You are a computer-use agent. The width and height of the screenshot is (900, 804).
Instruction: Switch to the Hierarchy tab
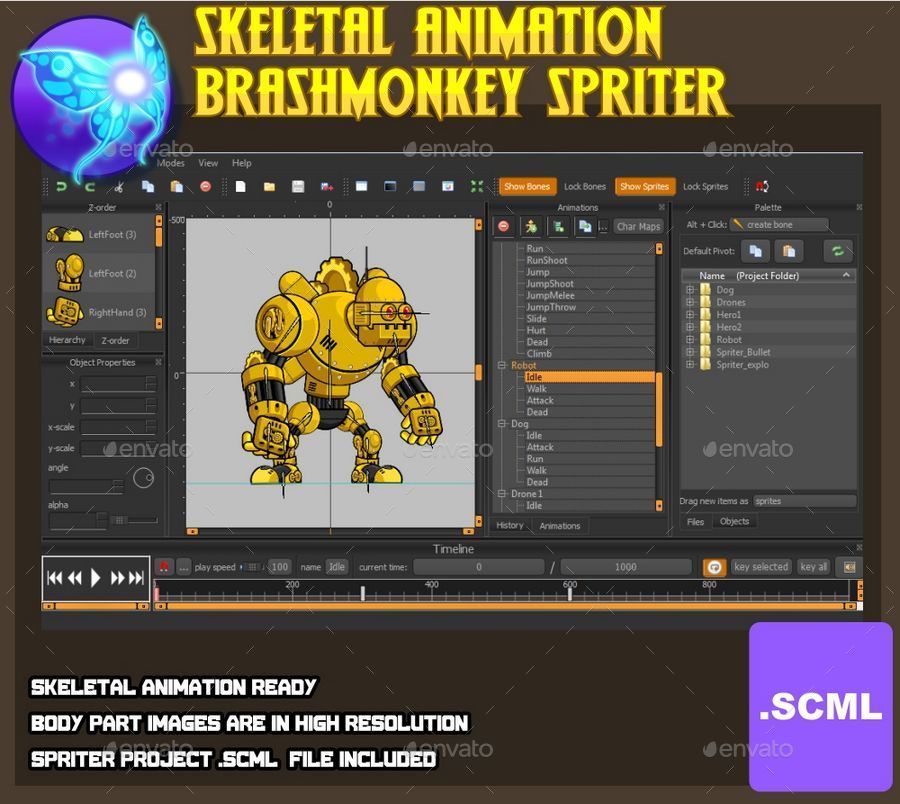[66, 340]
